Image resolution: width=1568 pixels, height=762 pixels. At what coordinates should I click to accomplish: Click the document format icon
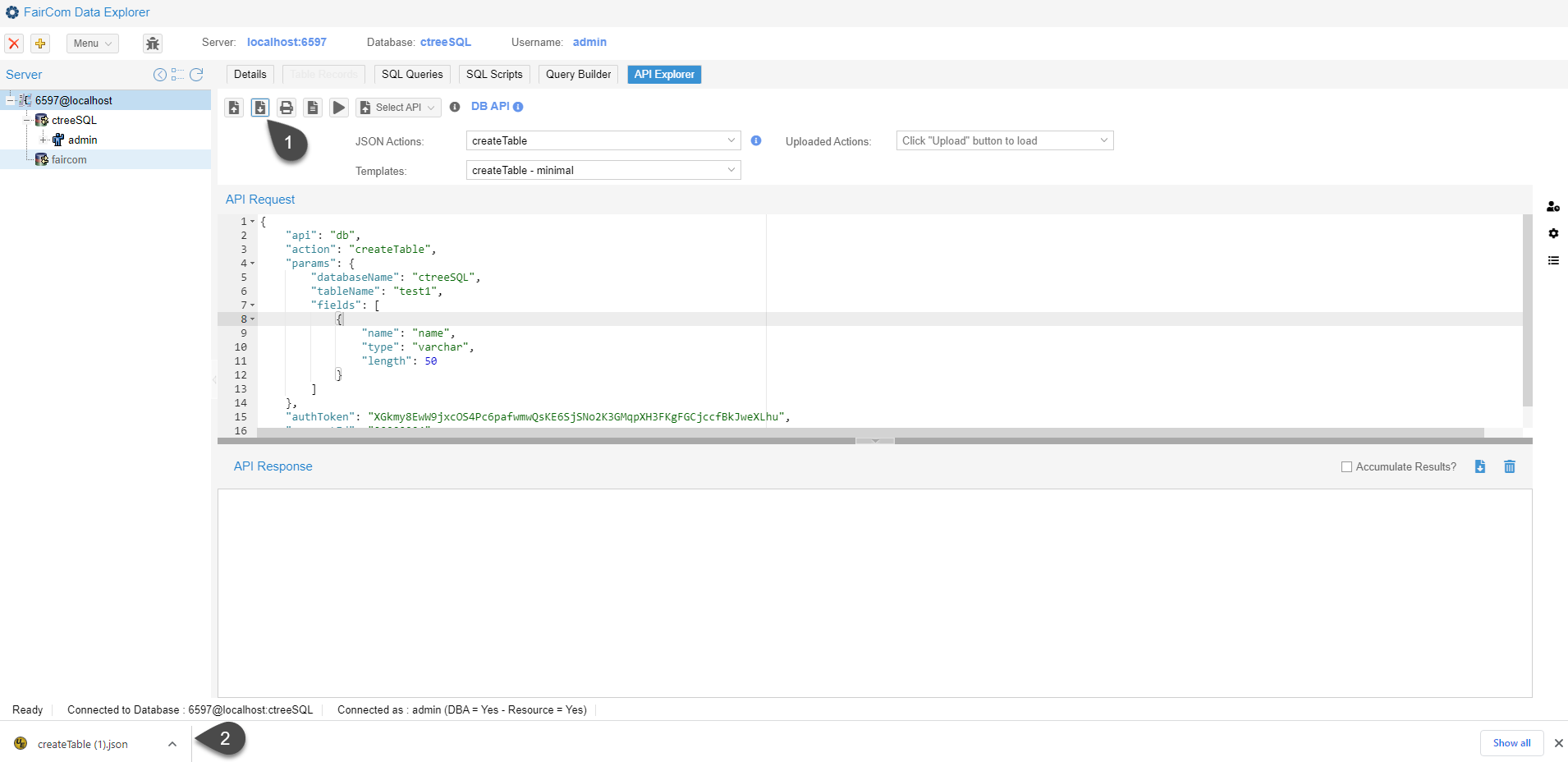tap(313, 108)
